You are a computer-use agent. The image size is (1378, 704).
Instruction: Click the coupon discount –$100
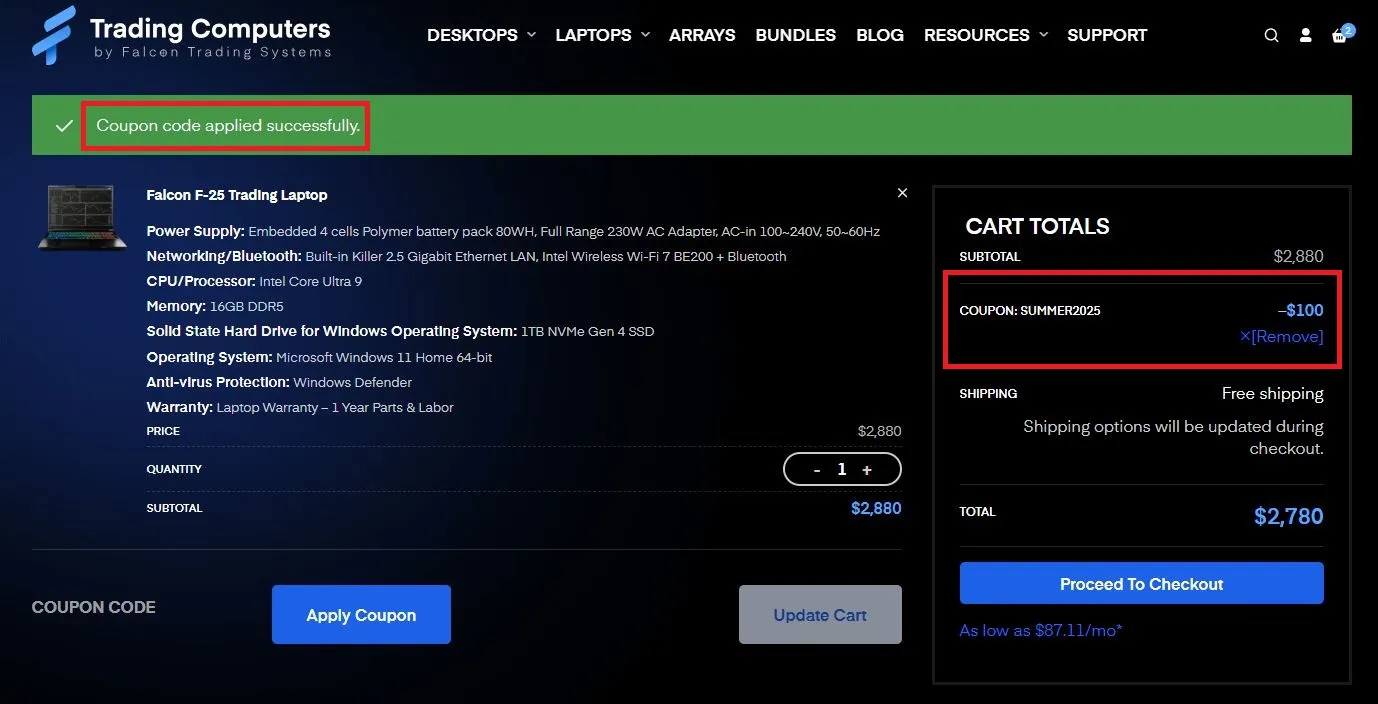[x=1300, y=310]
